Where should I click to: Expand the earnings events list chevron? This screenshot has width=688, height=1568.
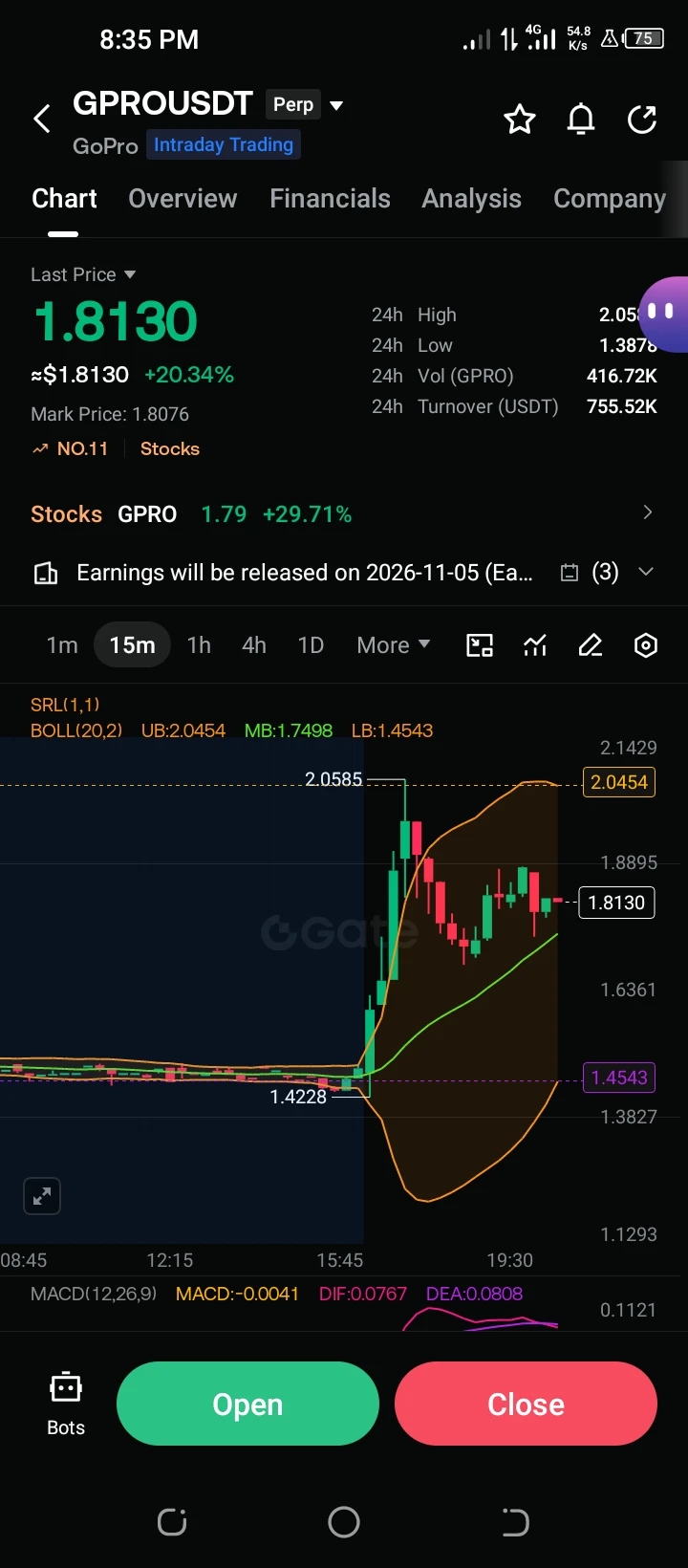(646, 572)
